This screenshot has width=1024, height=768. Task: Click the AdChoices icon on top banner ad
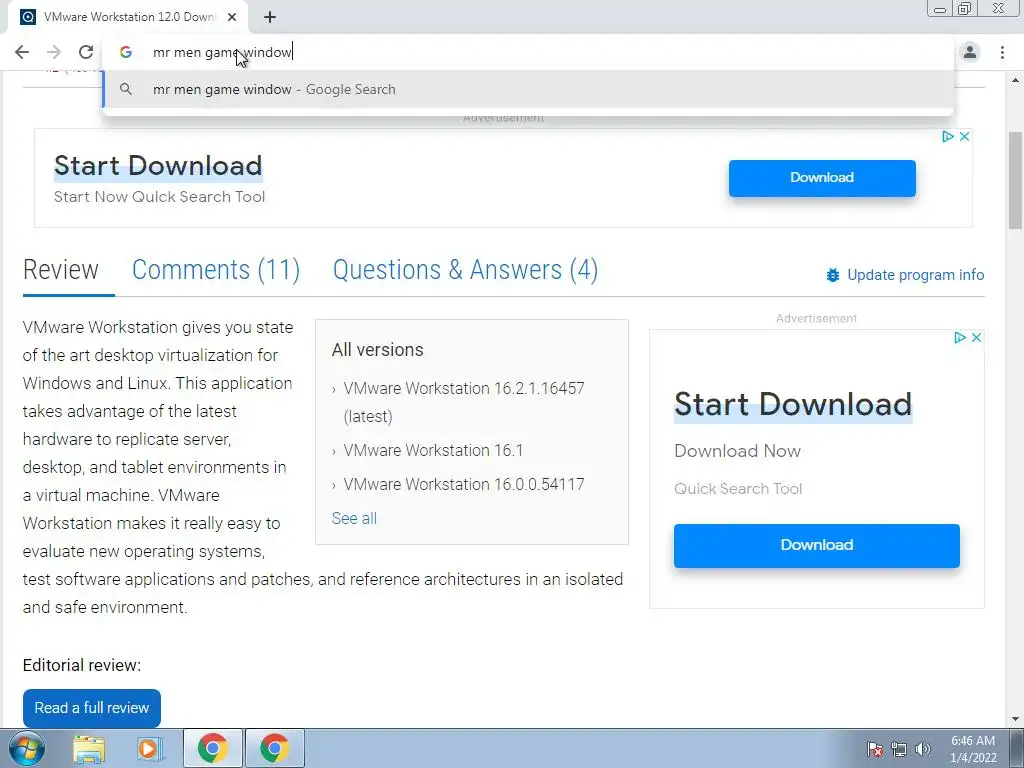(x=948, y=136)
